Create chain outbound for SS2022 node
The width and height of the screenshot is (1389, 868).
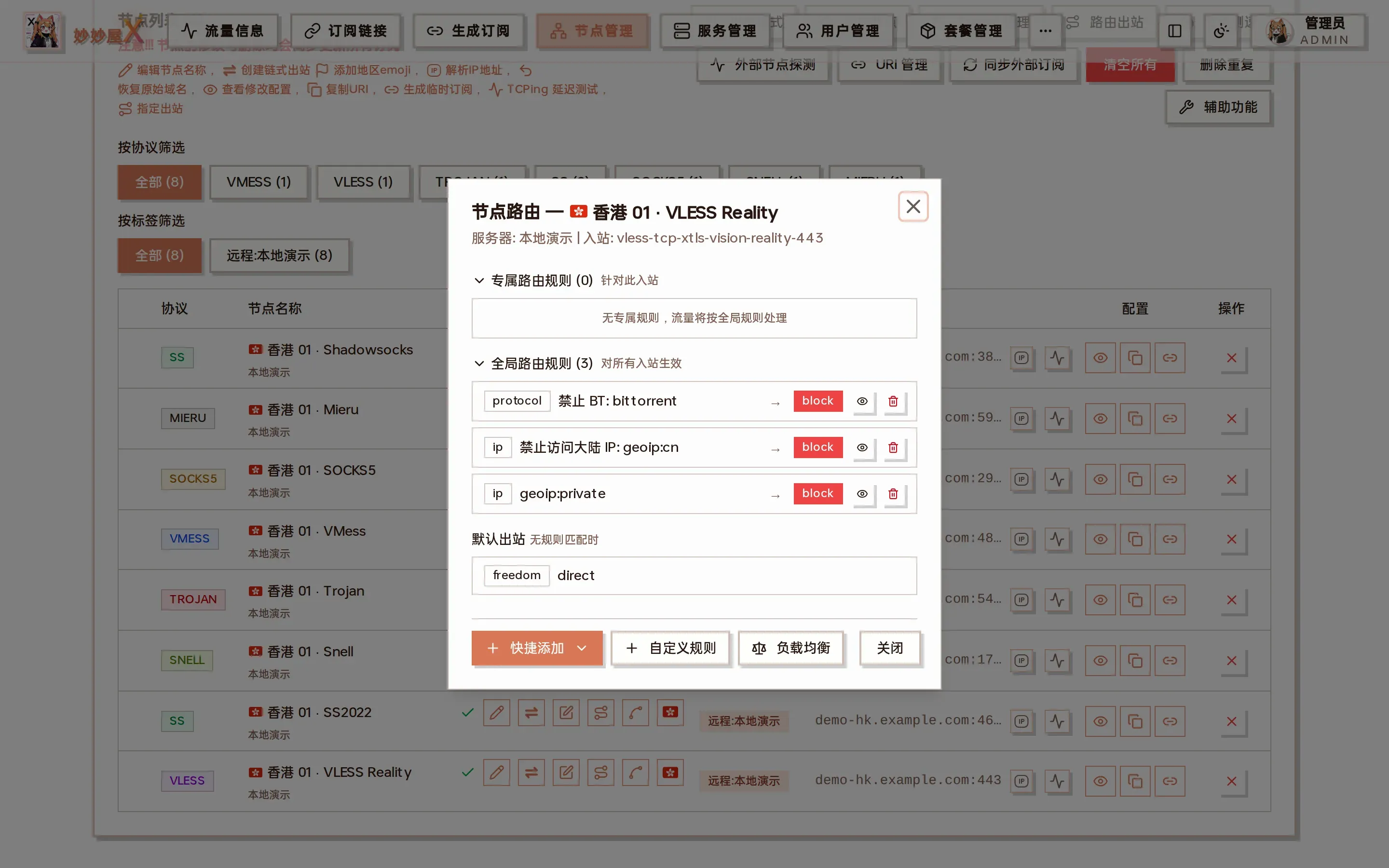[531, 712]
